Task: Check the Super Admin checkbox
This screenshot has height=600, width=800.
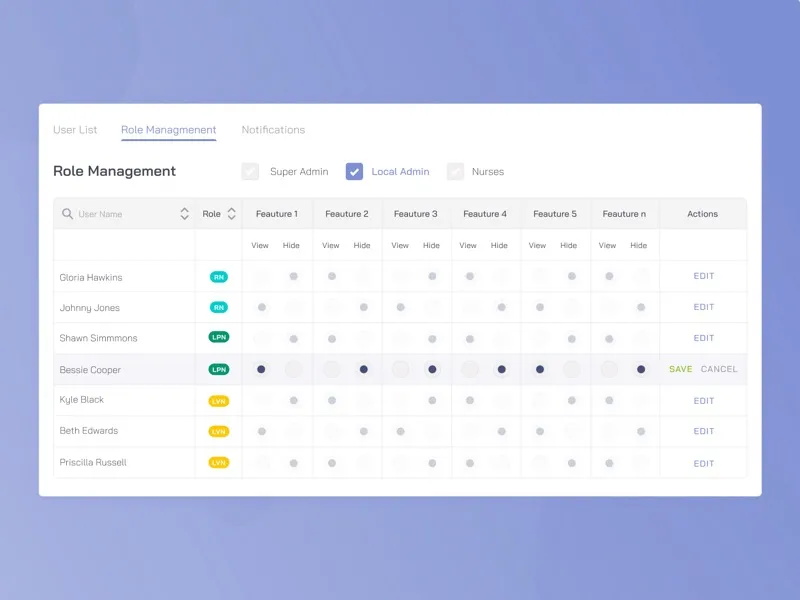Action: click(250, 171)
